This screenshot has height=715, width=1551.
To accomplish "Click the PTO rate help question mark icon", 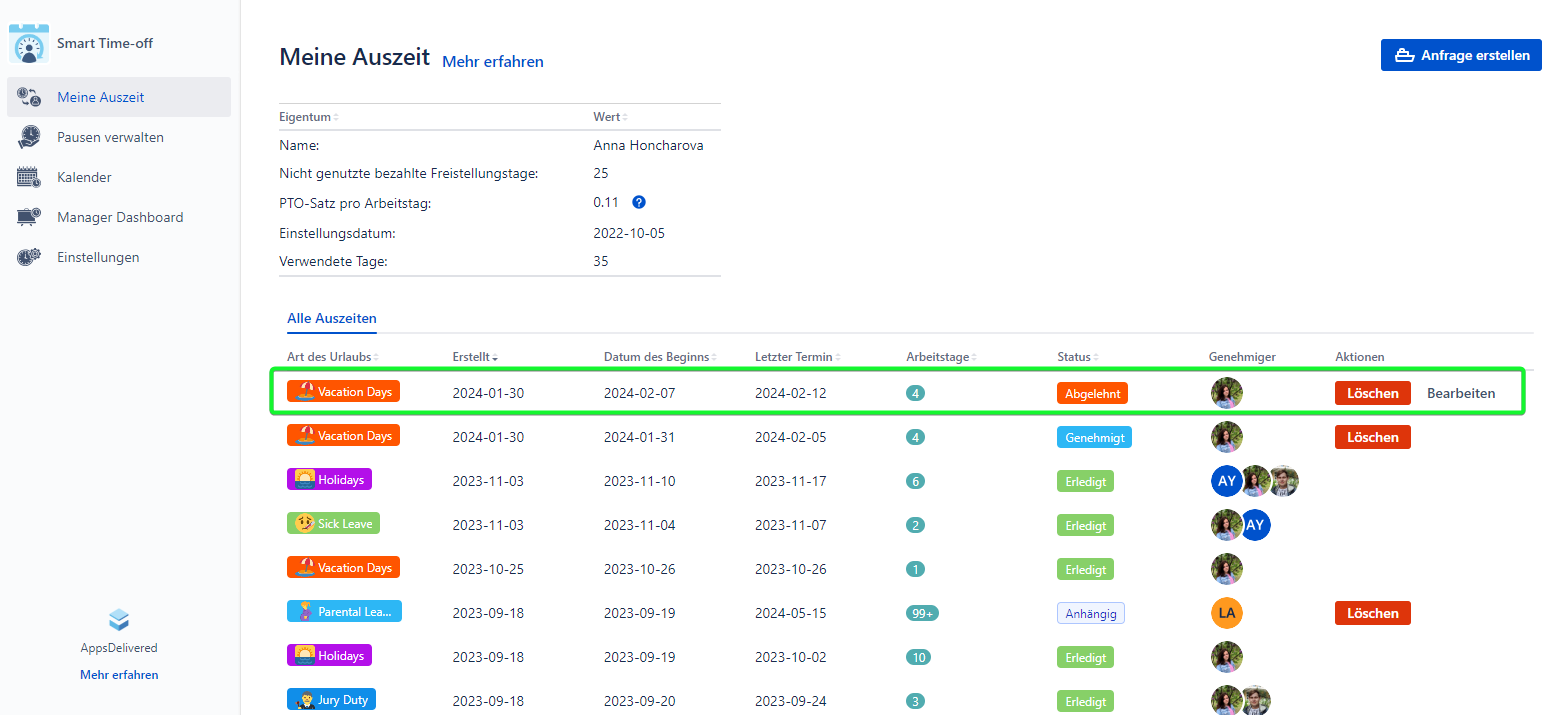I will coord(639,202).
